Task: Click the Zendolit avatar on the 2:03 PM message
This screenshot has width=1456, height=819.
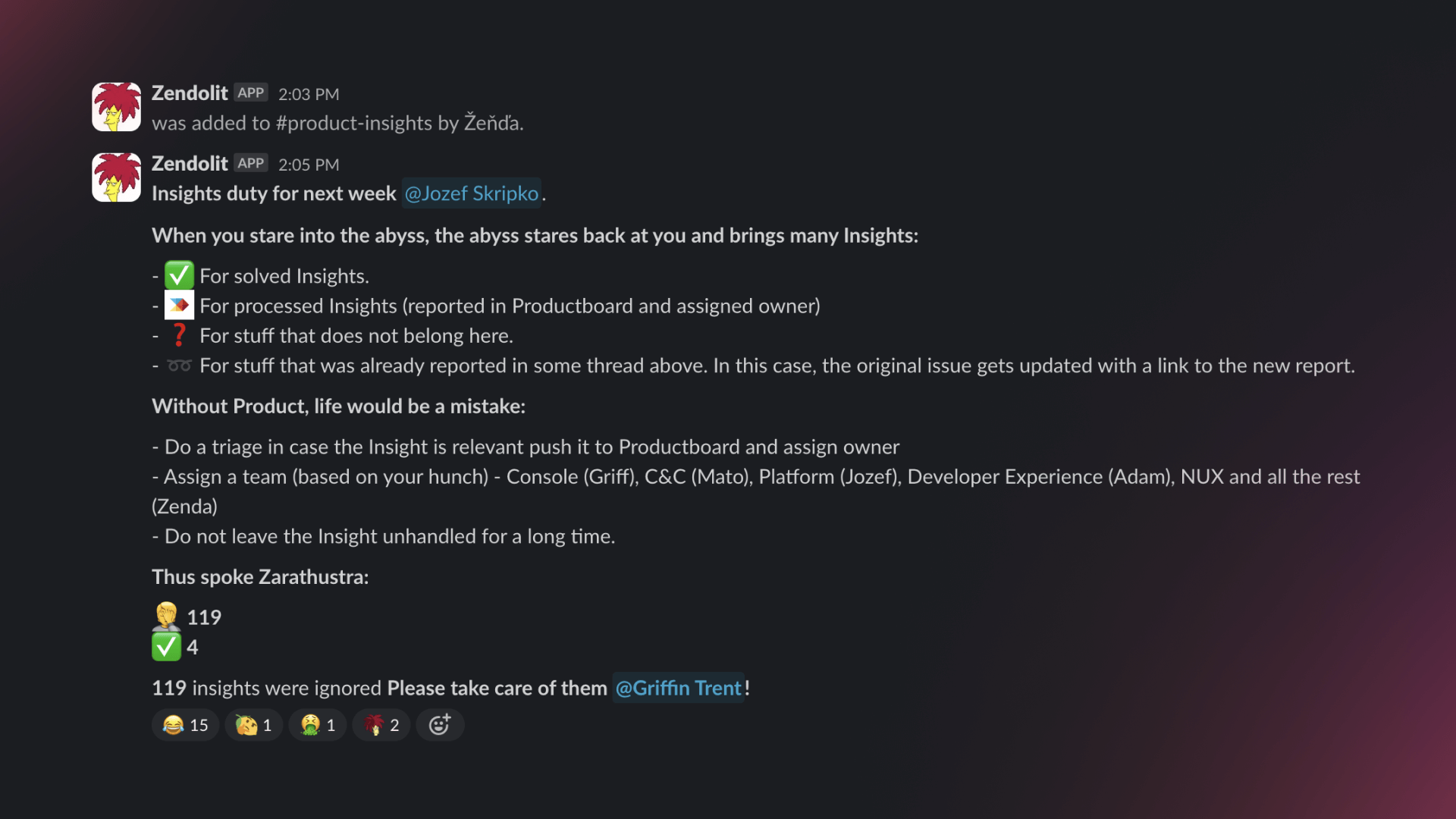Action: 116,106
